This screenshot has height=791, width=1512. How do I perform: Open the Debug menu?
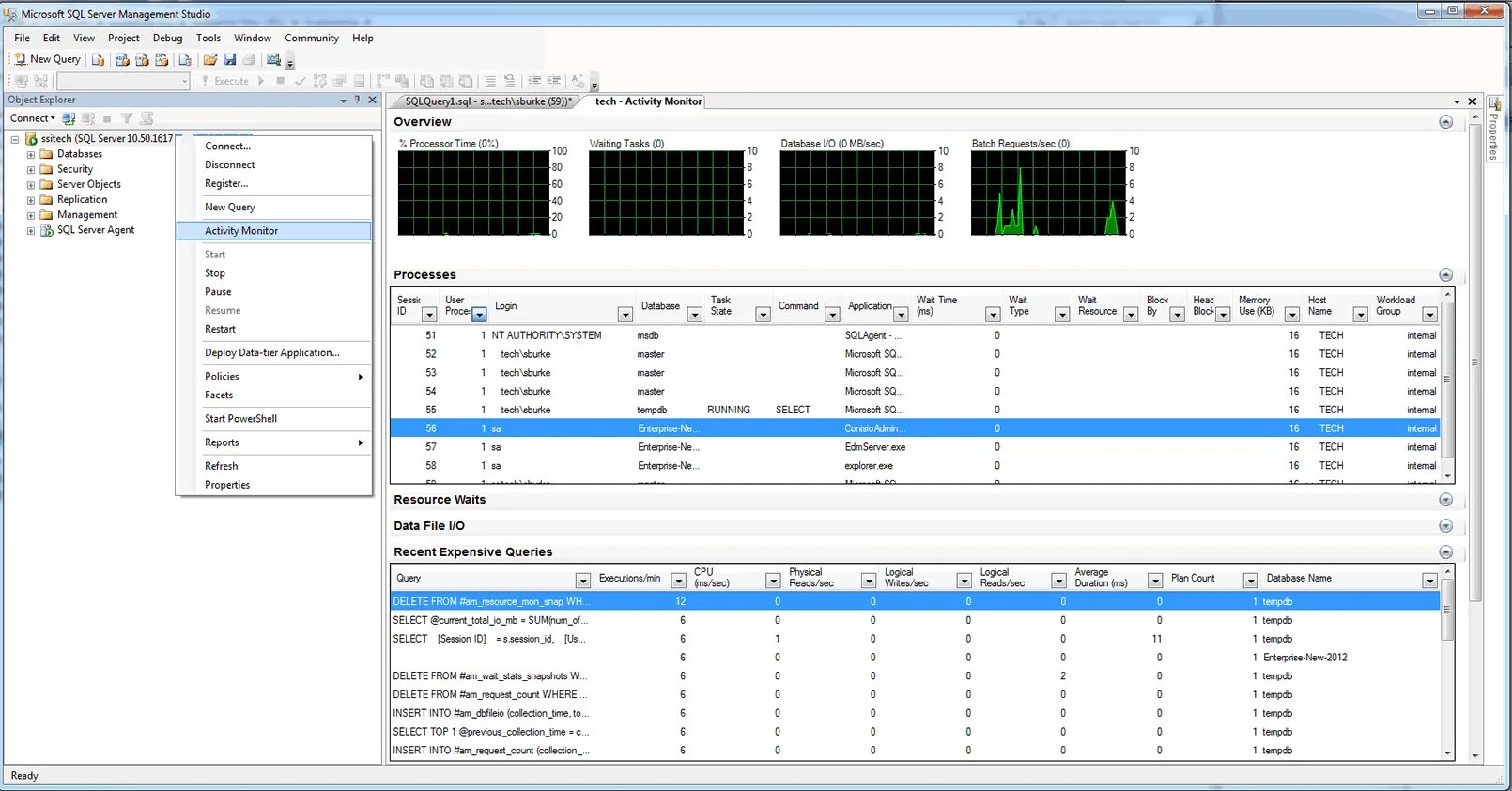tap(167, 38)
